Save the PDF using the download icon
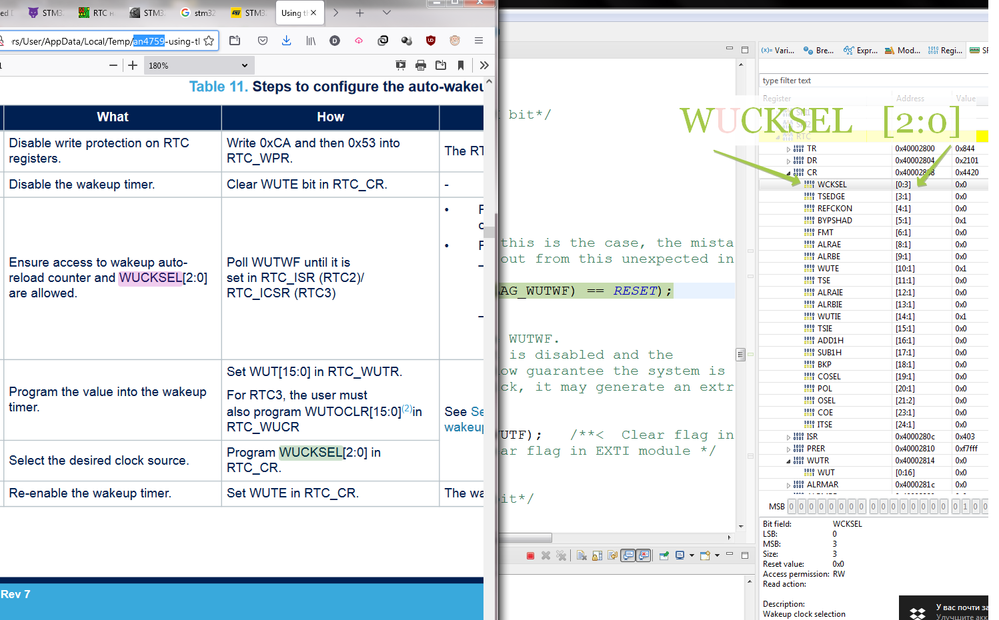 tap(441, 65)
